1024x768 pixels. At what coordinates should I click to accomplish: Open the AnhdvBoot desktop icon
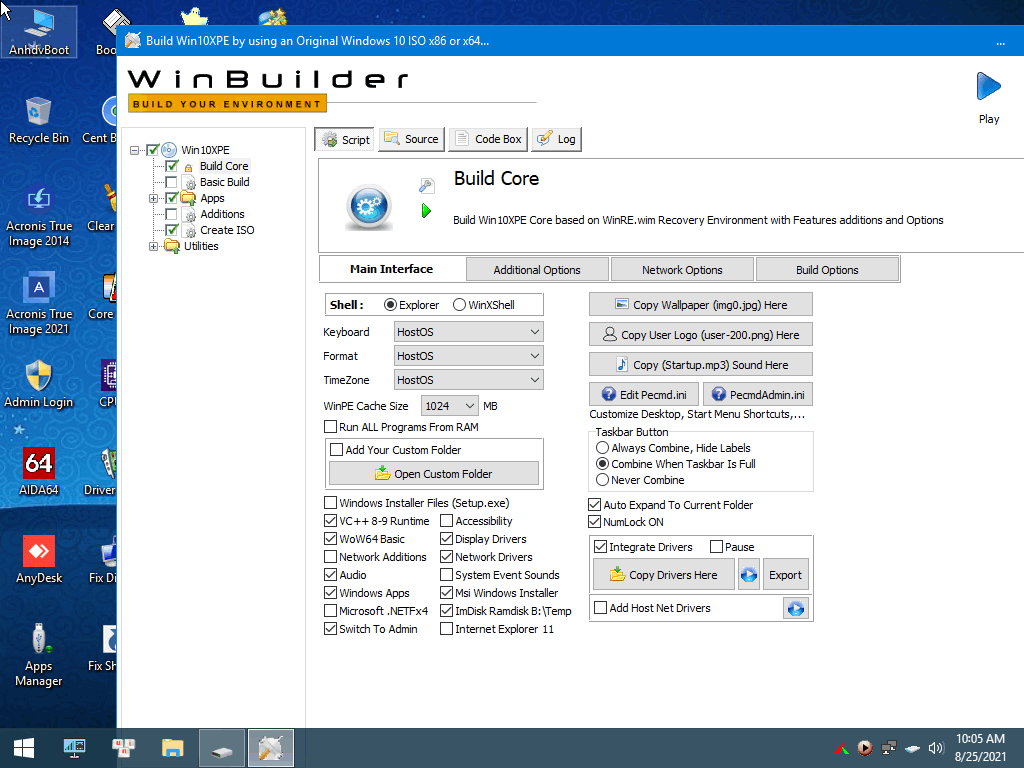[39, 31]
